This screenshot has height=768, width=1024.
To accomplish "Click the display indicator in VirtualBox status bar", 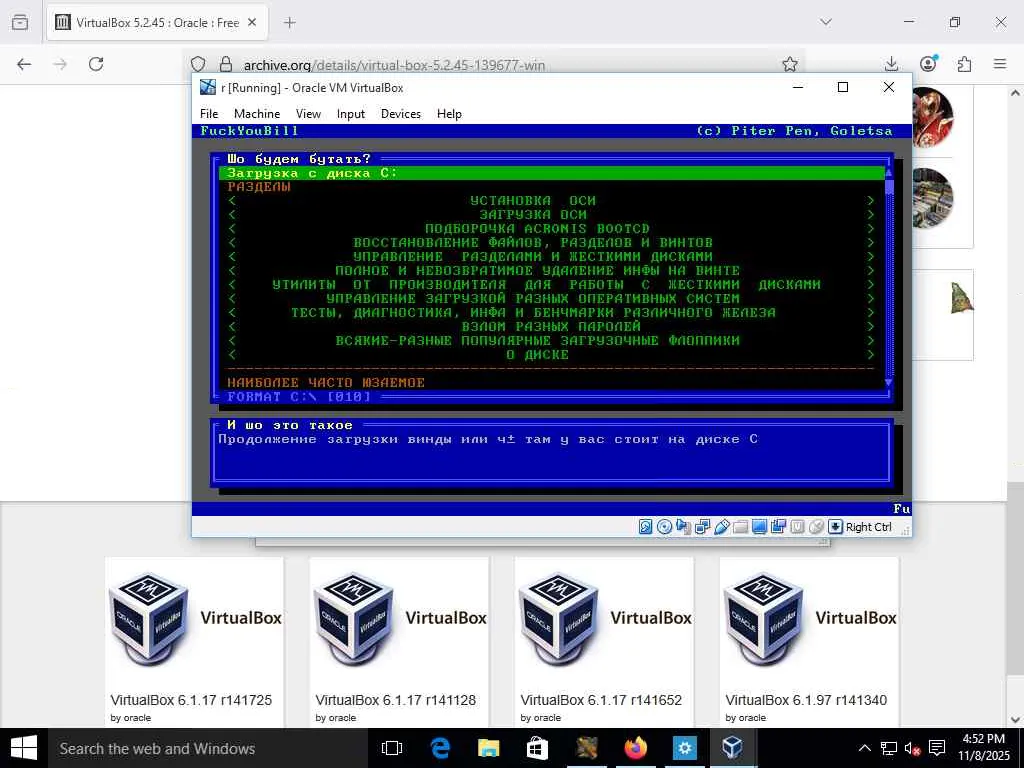I will coord(759,527).
